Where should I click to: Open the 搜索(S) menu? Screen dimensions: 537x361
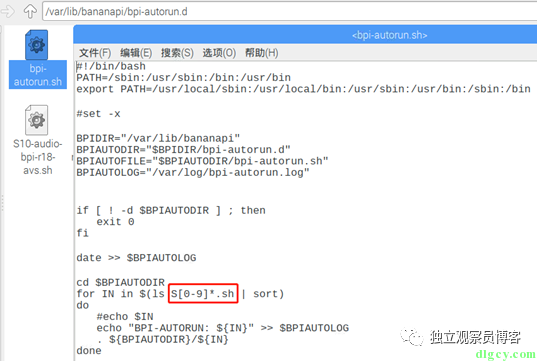pos(177,53)
